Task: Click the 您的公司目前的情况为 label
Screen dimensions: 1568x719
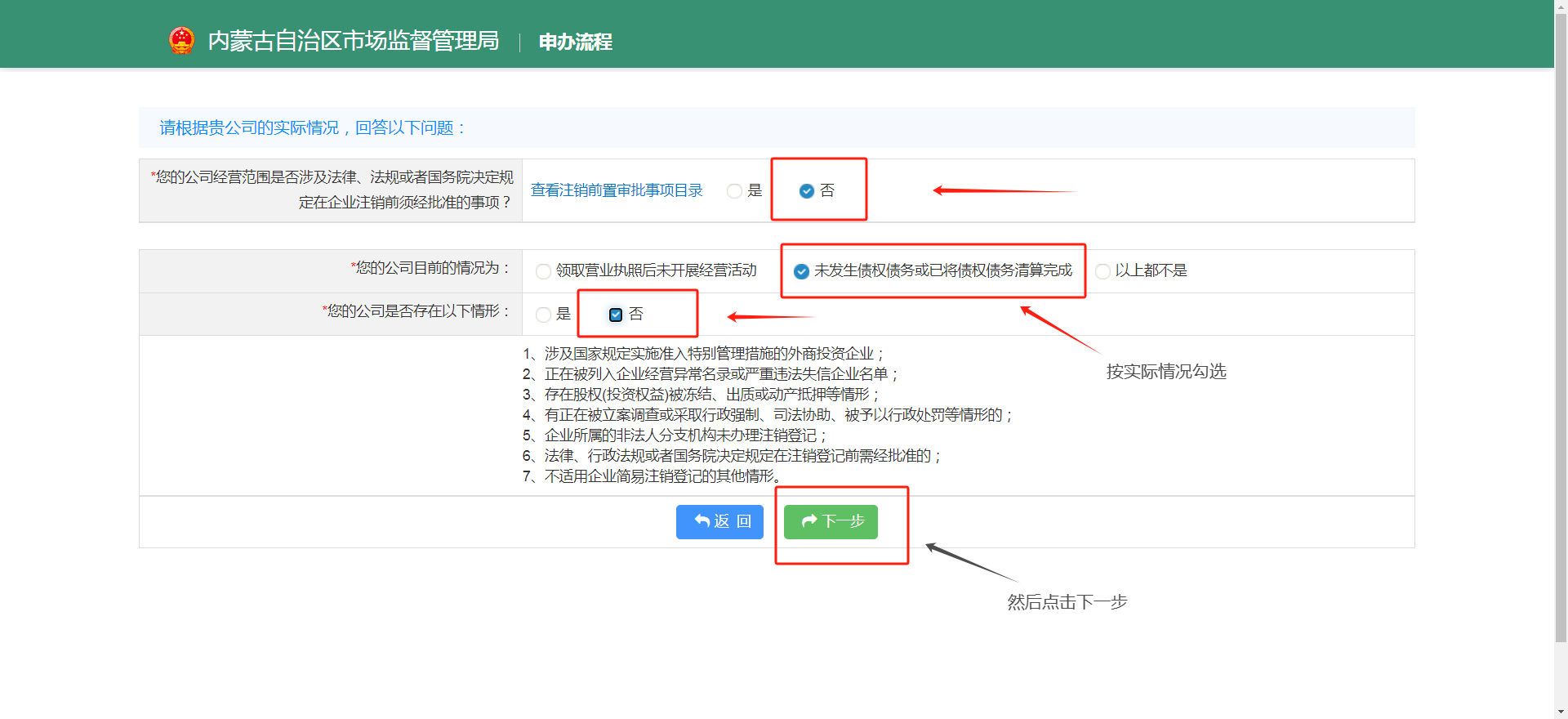Action: tap(431, 268)
